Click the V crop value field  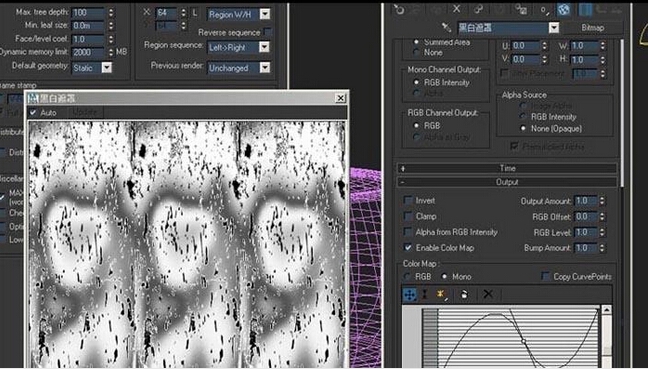(526, 60)
